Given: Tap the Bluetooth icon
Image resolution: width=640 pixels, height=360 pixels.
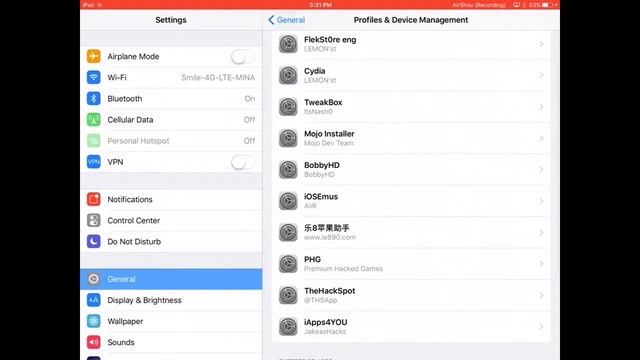Looking at the screenshot, I should (93, 98).
